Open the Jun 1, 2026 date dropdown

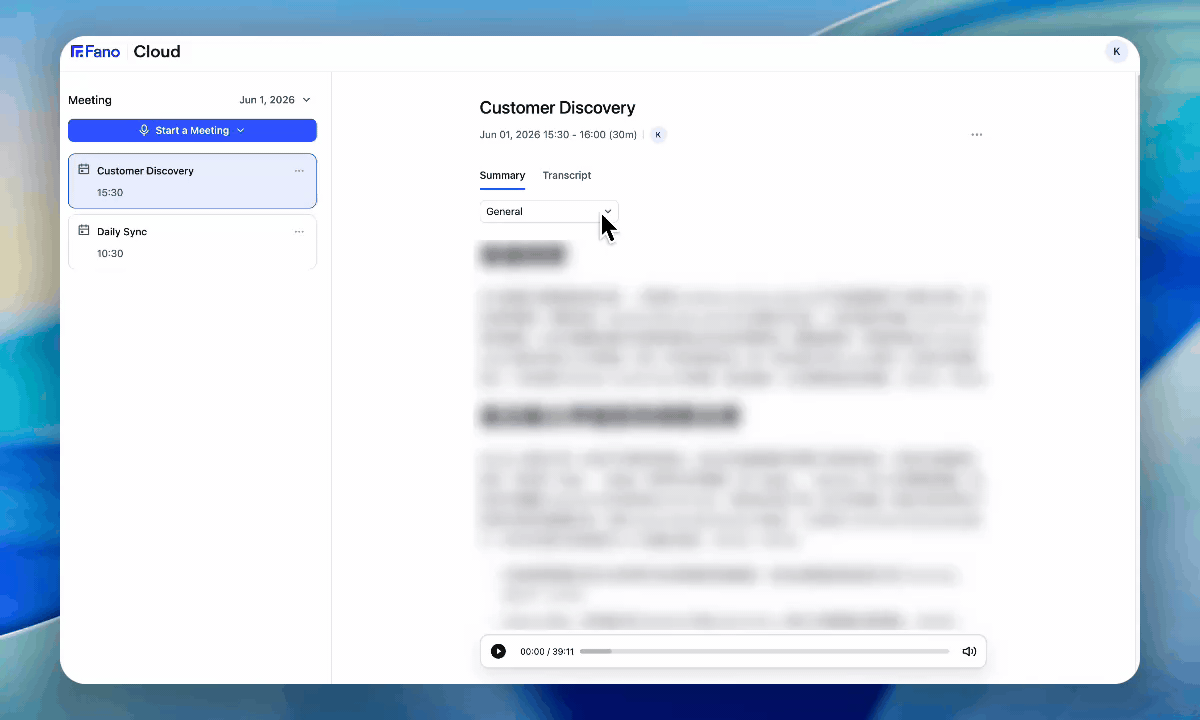pos(275,100)
